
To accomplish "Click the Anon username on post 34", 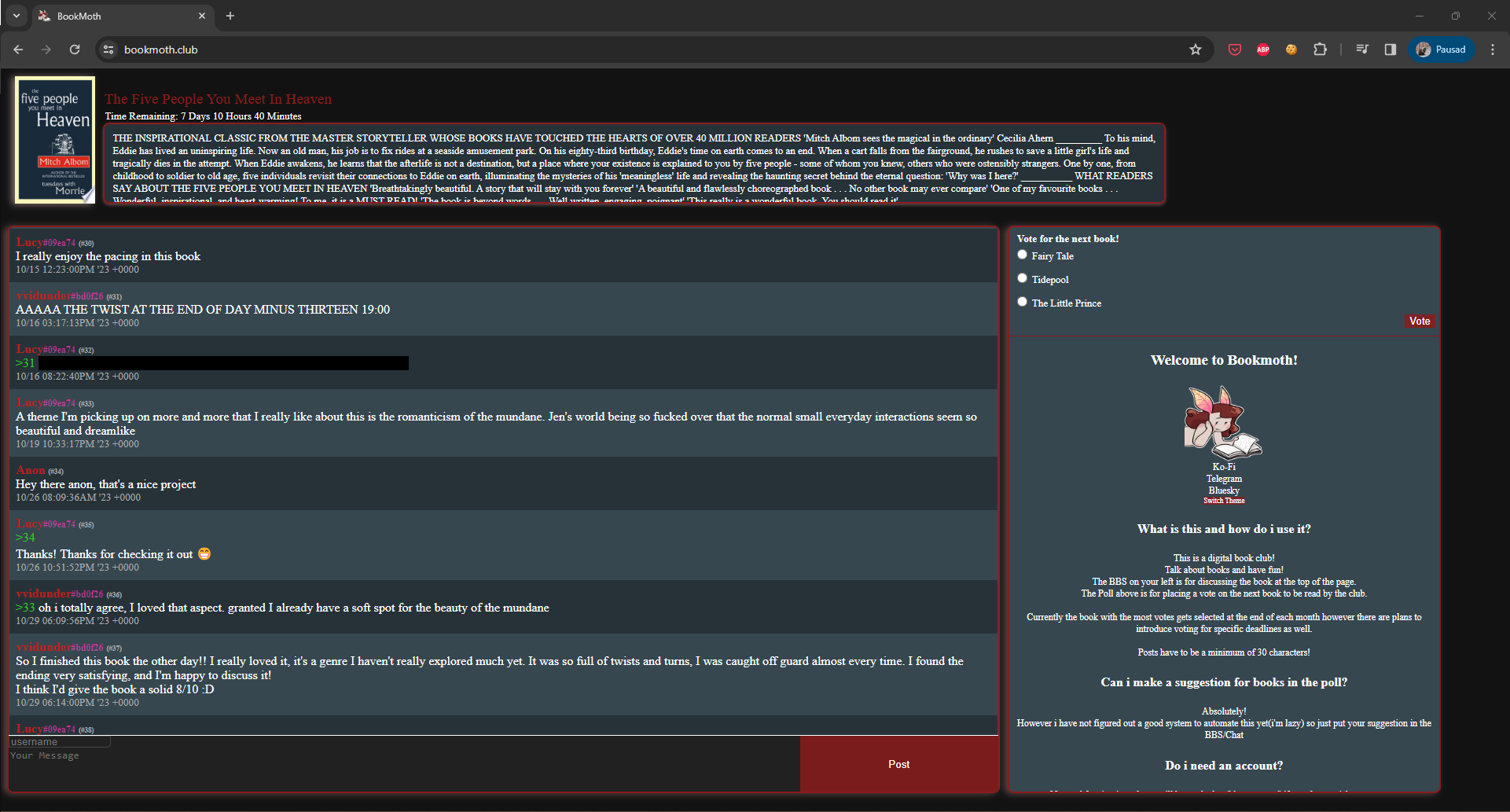I will click(31, 470).
